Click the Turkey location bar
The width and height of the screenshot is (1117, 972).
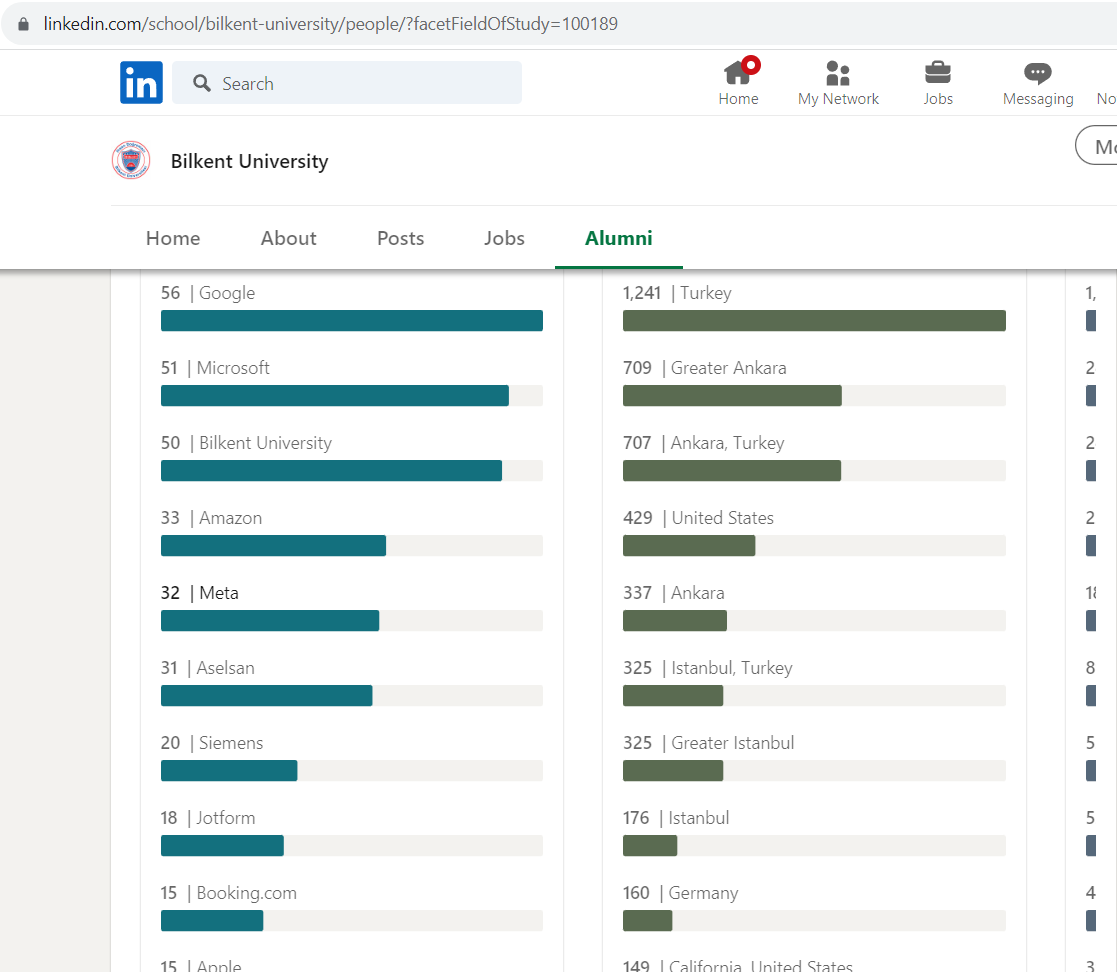tap(814, 321)
